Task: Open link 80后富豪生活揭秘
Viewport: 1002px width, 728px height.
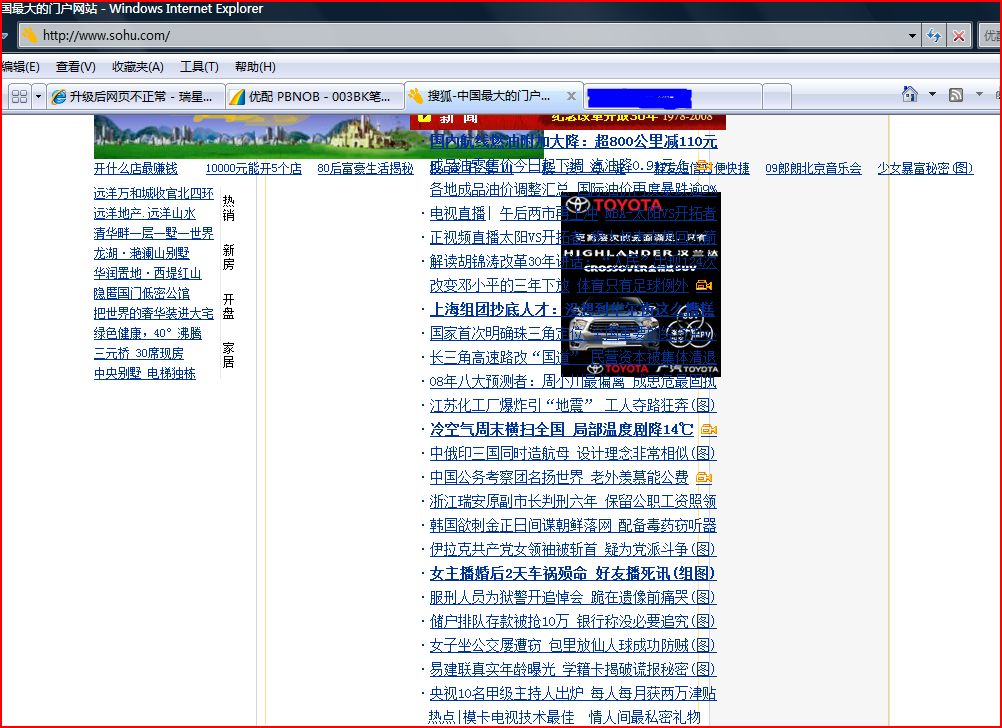Action: 365,169
